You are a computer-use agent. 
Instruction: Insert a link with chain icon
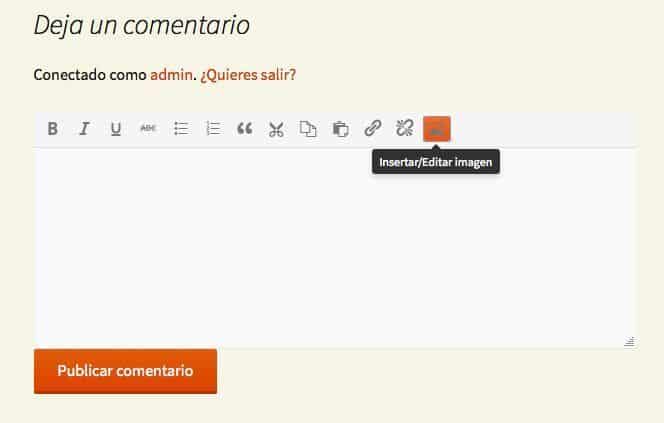pyautogui.click(x=373, y=128)
